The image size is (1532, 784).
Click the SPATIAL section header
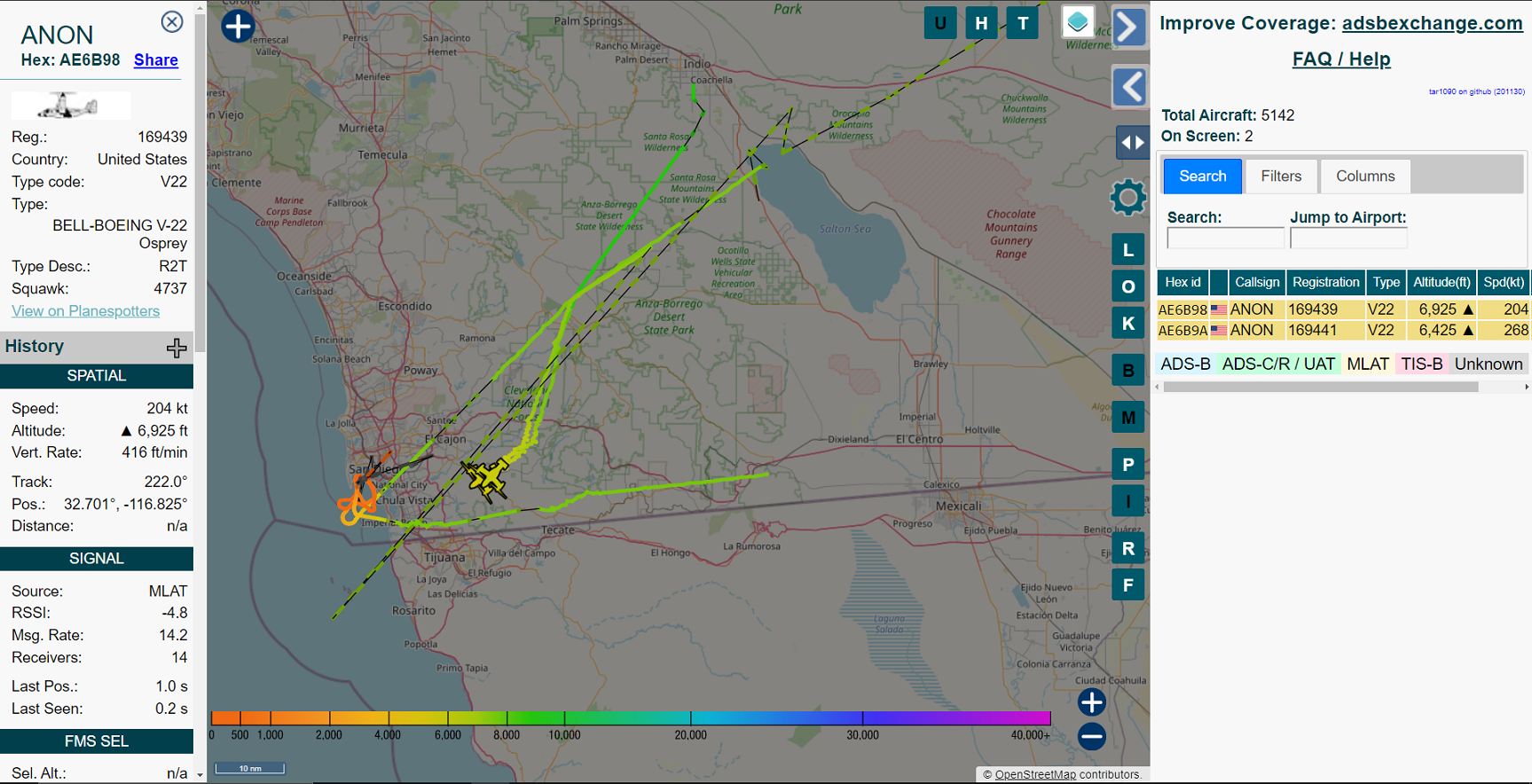[97, 376]
